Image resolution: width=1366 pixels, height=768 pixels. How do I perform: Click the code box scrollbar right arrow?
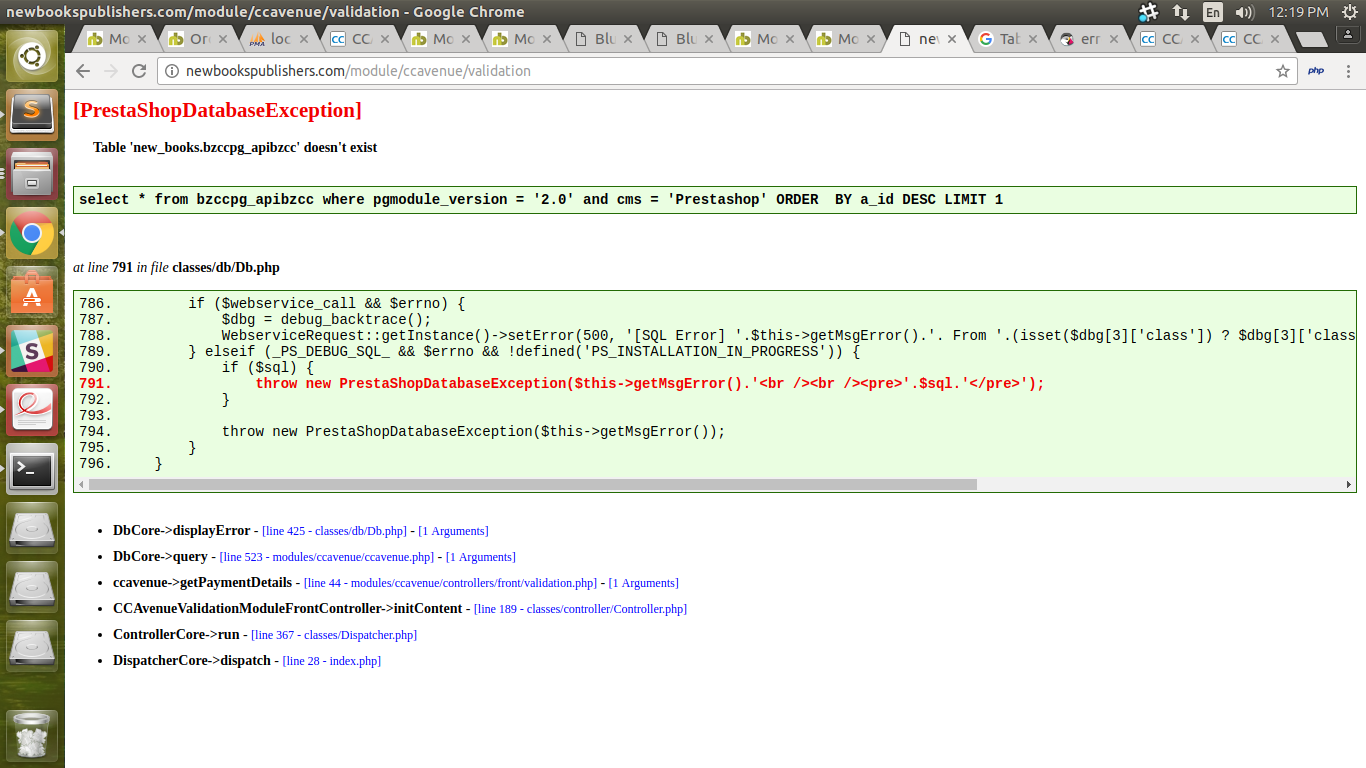[x=1350, y=484]
